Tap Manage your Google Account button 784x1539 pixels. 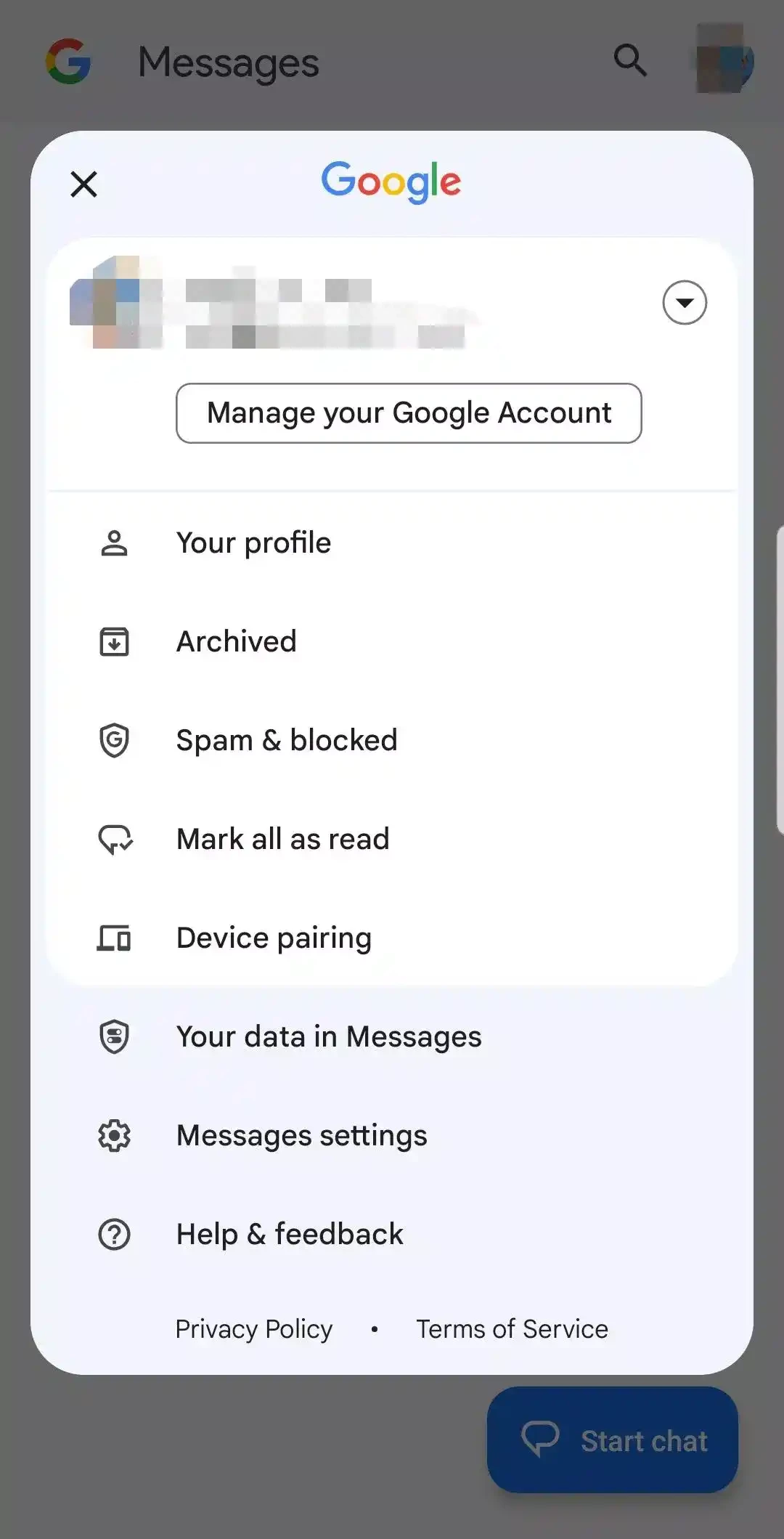pos(409,413)
